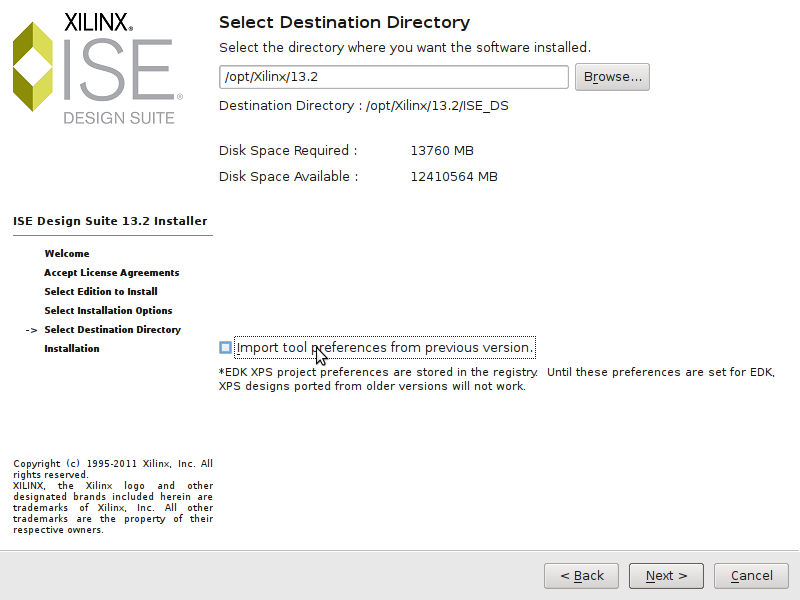Click the Browse... button
The image size is (800, 600).
612,77
